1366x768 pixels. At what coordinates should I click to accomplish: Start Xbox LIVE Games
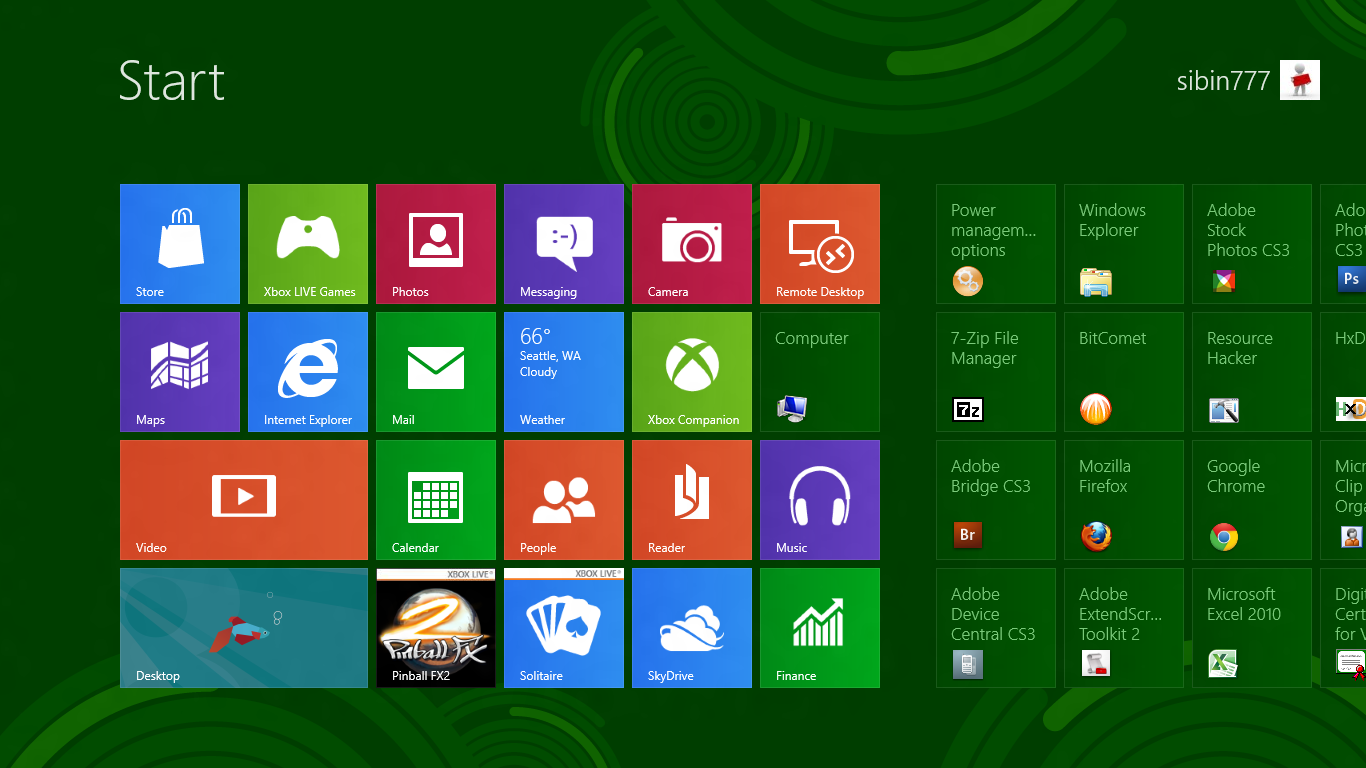(307, 243)
